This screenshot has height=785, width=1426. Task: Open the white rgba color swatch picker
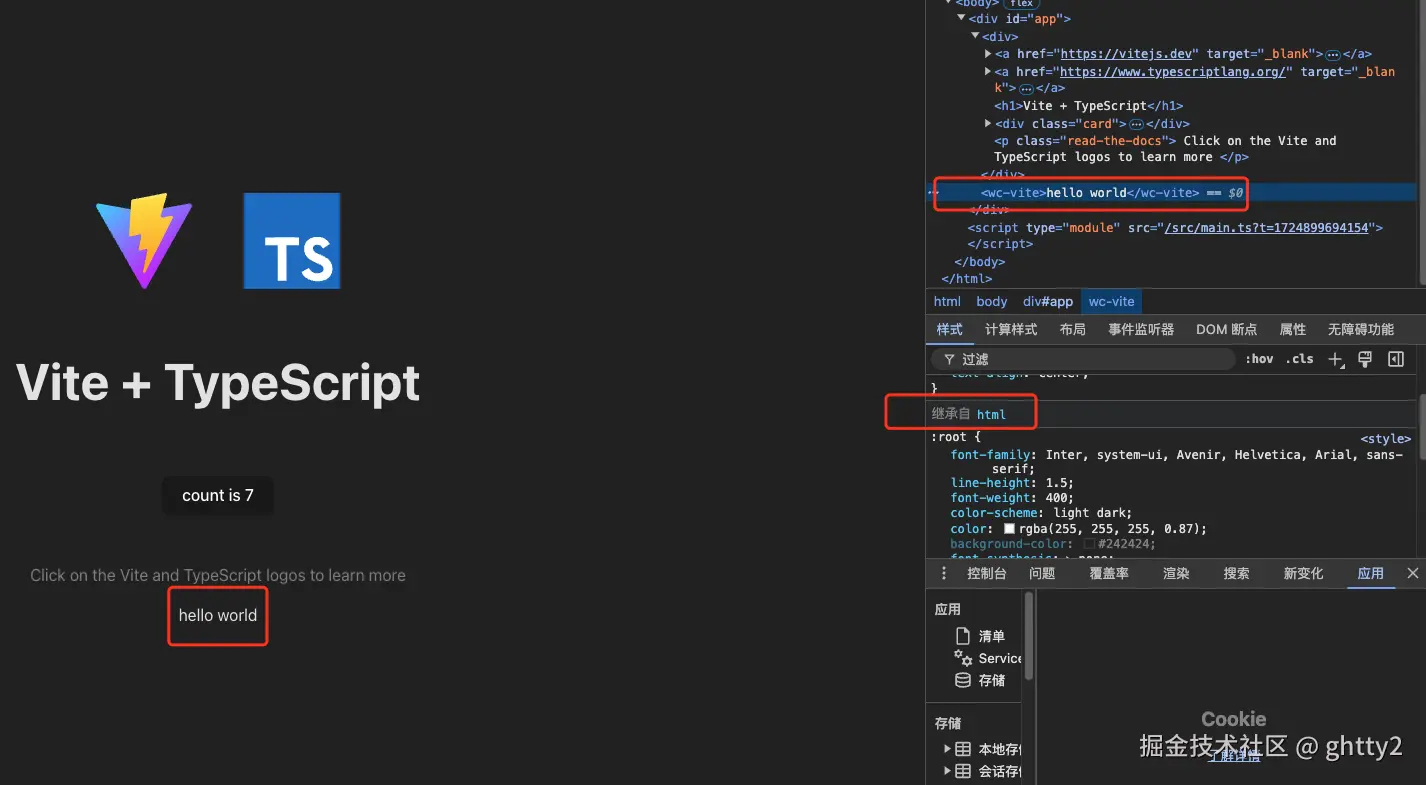tap(1010, 529)
